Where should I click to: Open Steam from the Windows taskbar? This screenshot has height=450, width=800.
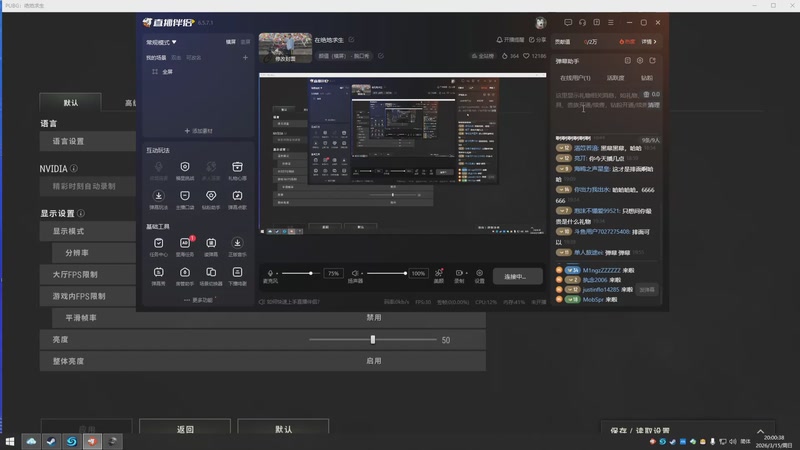(x=51, y=441)
